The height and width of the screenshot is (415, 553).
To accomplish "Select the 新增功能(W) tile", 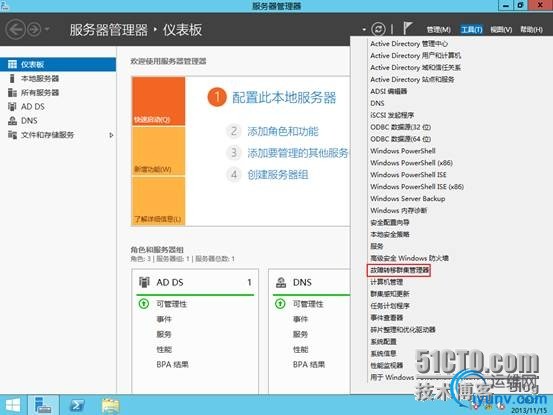I will tap(158, 151).
